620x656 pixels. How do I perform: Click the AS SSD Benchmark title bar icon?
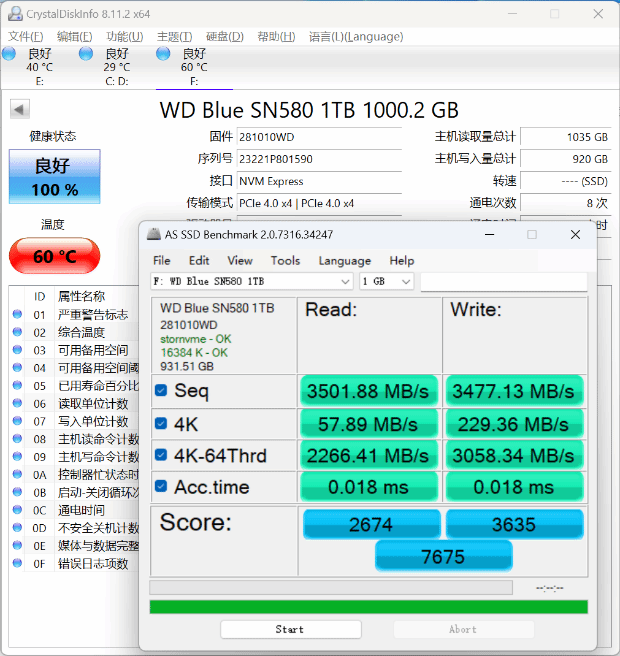(154, 234)
